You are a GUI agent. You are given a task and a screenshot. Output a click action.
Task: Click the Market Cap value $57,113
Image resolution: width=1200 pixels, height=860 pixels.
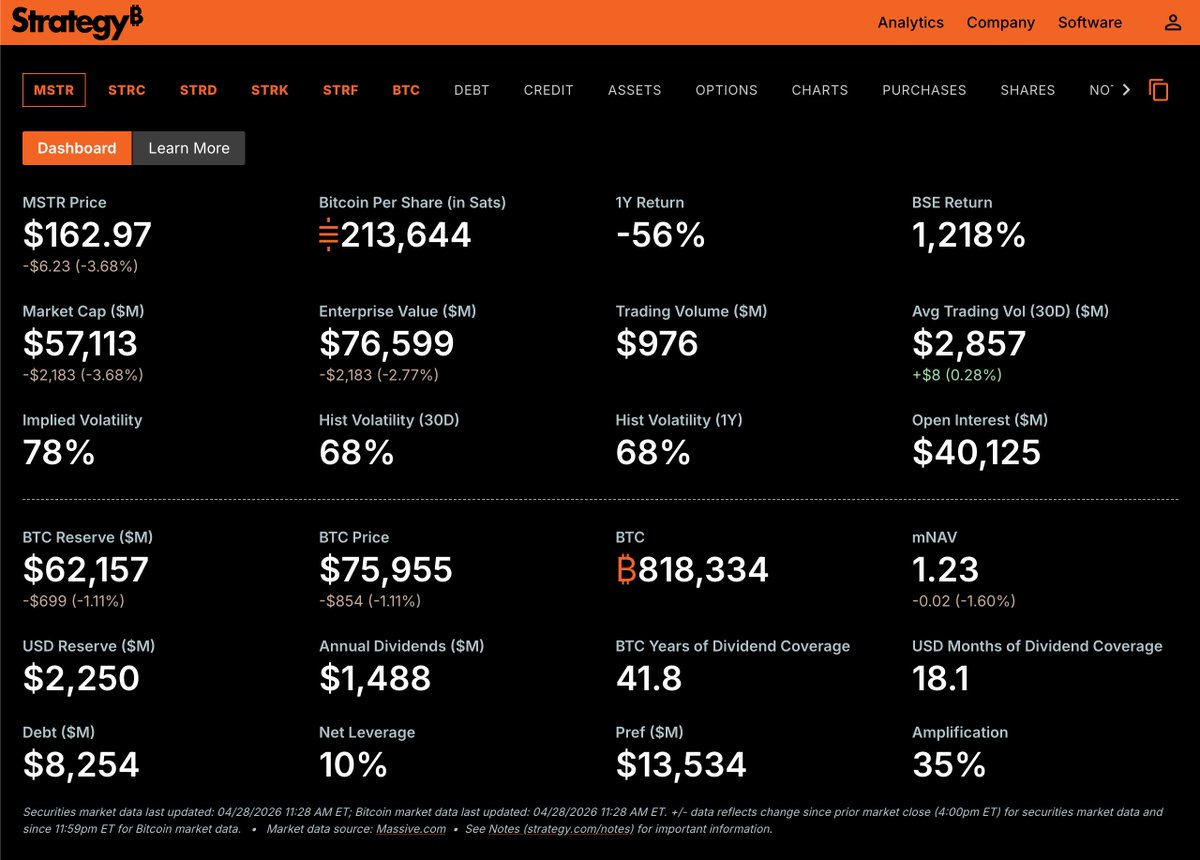pos(80,344)
